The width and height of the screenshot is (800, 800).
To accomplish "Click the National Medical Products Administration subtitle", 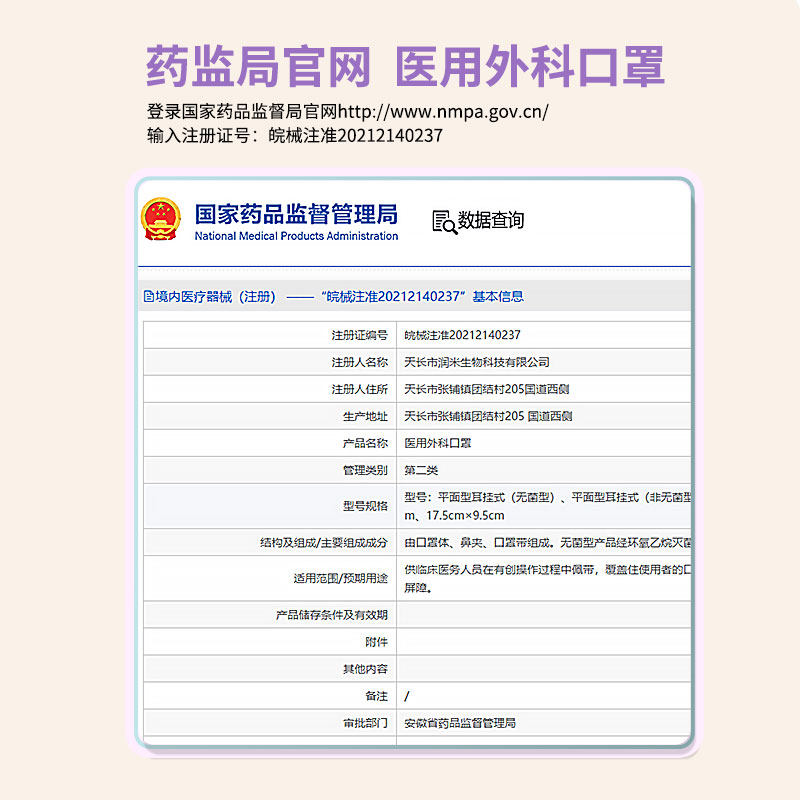I will [x=296, y=236].
